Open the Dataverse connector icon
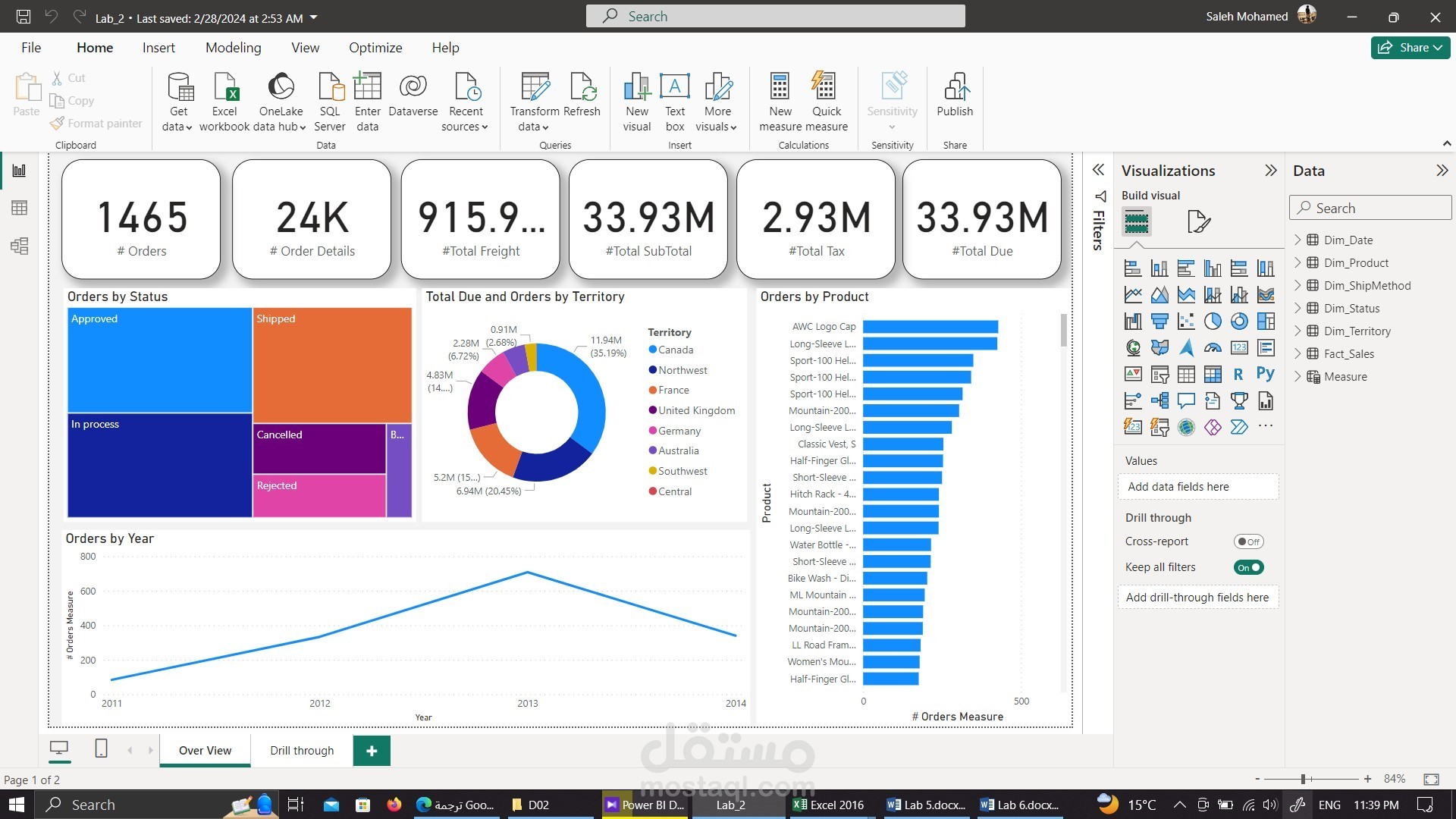 coord(413,88)
